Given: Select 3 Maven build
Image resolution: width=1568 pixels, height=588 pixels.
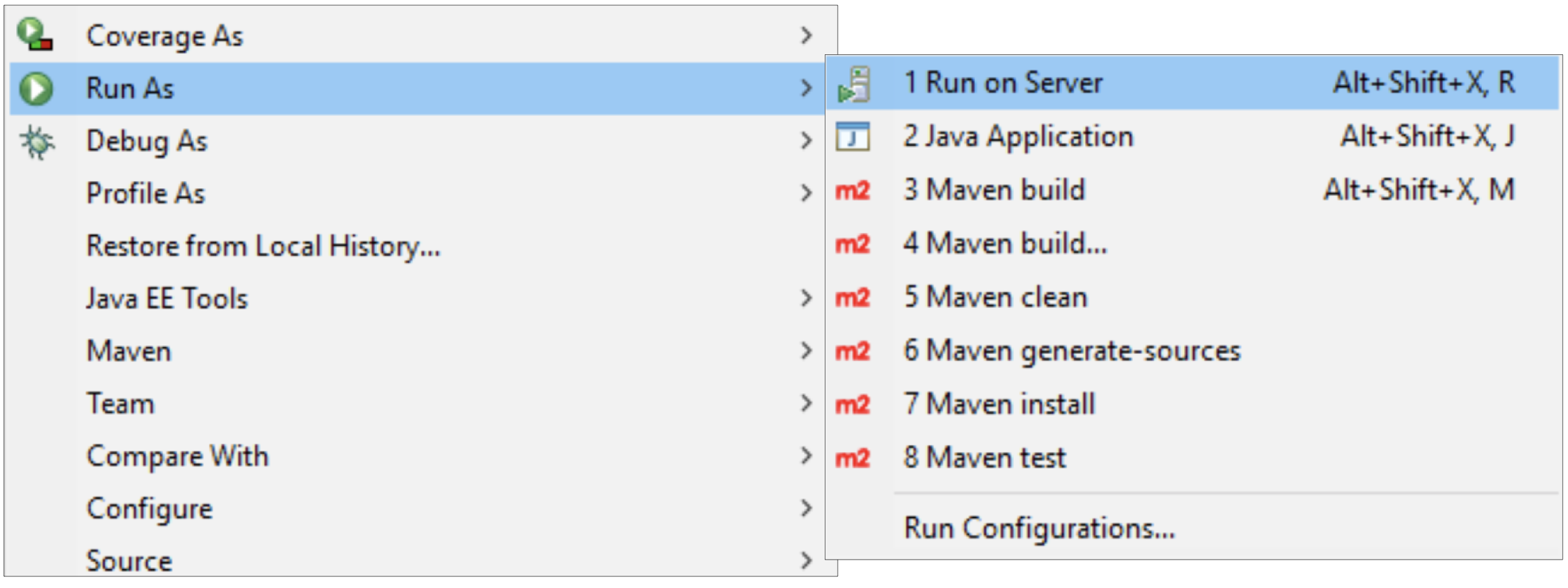Looking at the screenshot, I should point(994,190).
